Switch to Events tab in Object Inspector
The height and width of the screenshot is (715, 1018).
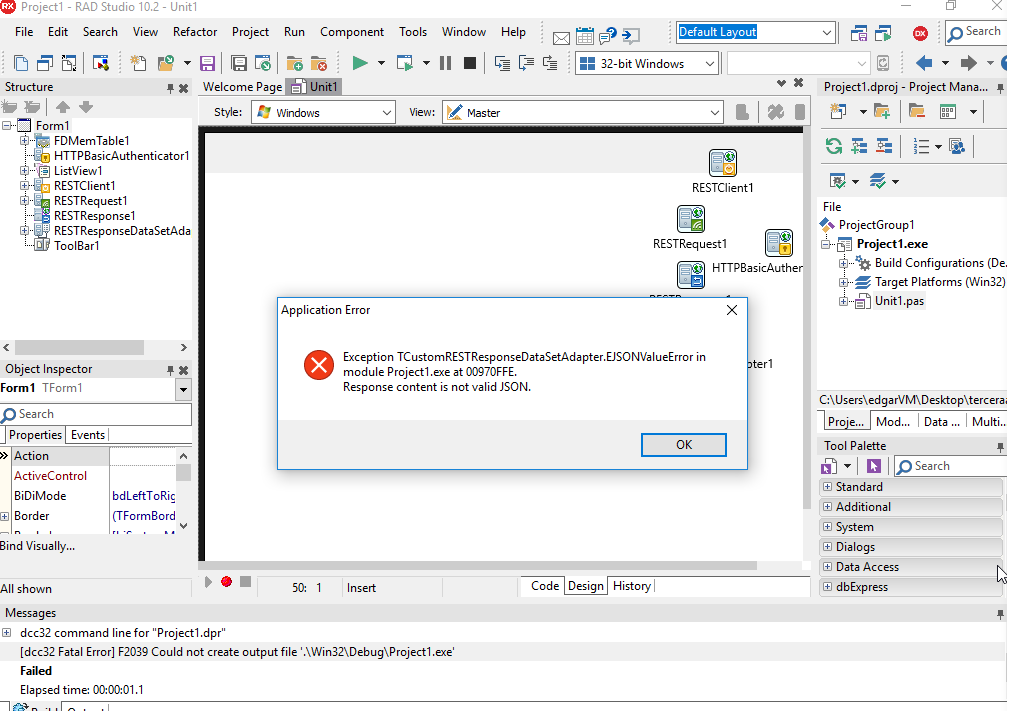(88, 435)
